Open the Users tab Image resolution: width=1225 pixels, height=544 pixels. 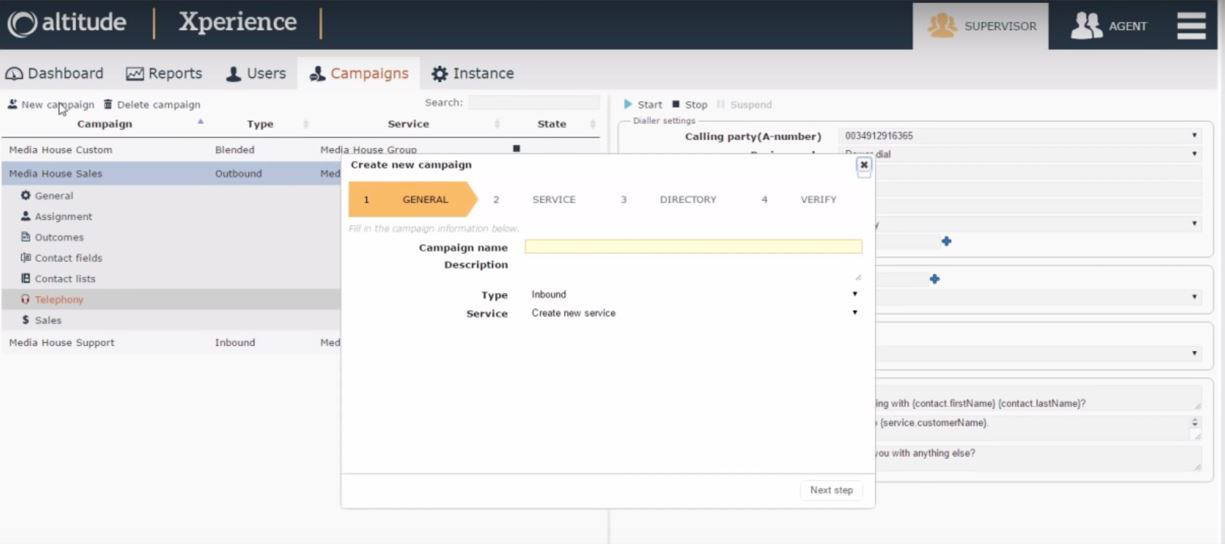(x=255, y=73)
